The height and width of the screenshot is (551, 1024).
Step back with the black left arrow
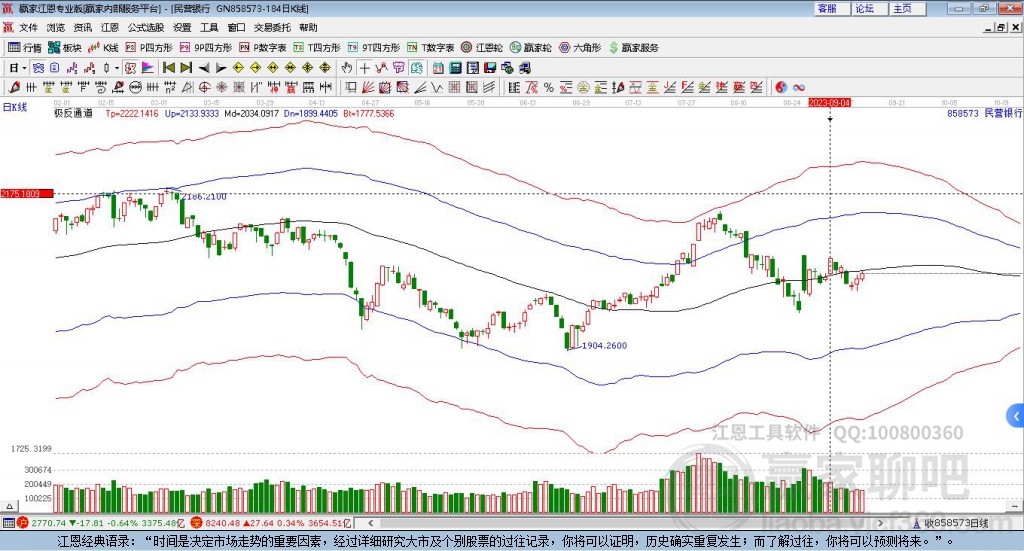tap(204, 68)
